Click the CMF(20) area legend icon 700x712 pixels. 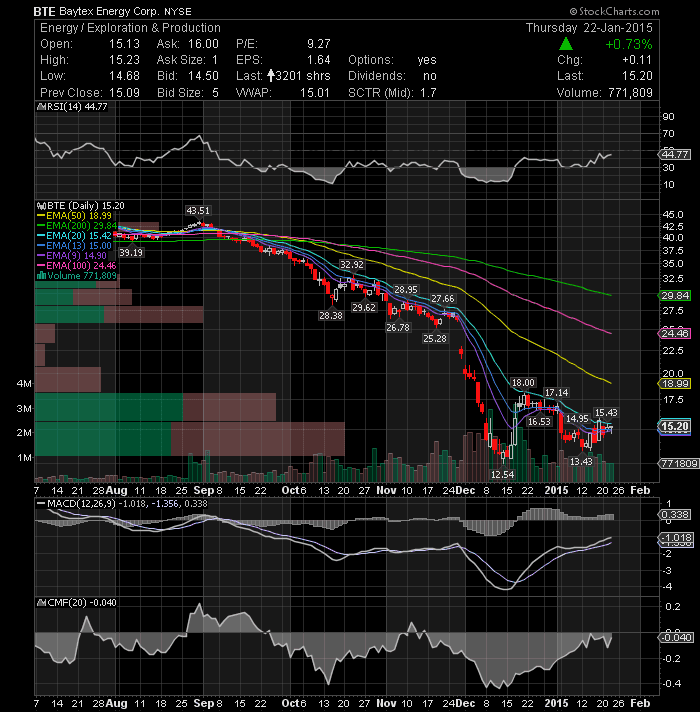(x=41, y=603)
